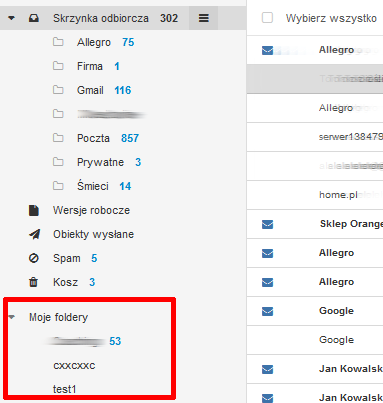Open the Prywatne subfolder
This screenshot has width=383, height=403.
coord(100,162)
